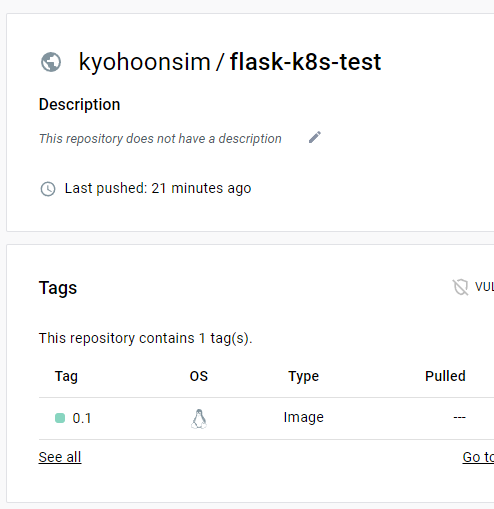Click the green status indicator for tag 0.1
494x509 pixels.
click(60, 418)
